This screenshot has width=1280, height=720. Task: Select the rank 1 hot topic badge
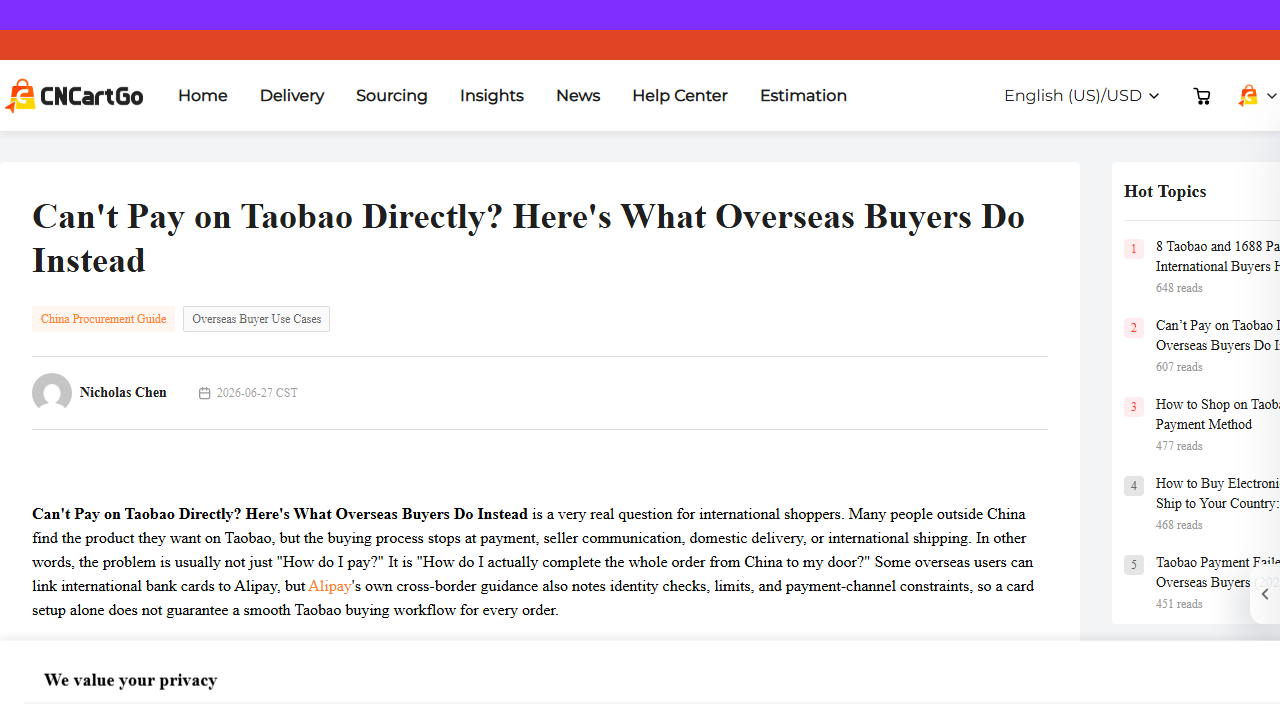pos(1134,249)
